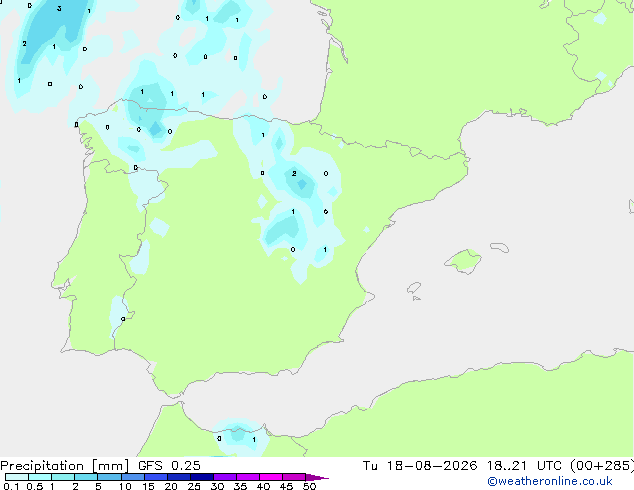
Task: Click the 1–2 mm legend swatch
Action: pos(63,477)
